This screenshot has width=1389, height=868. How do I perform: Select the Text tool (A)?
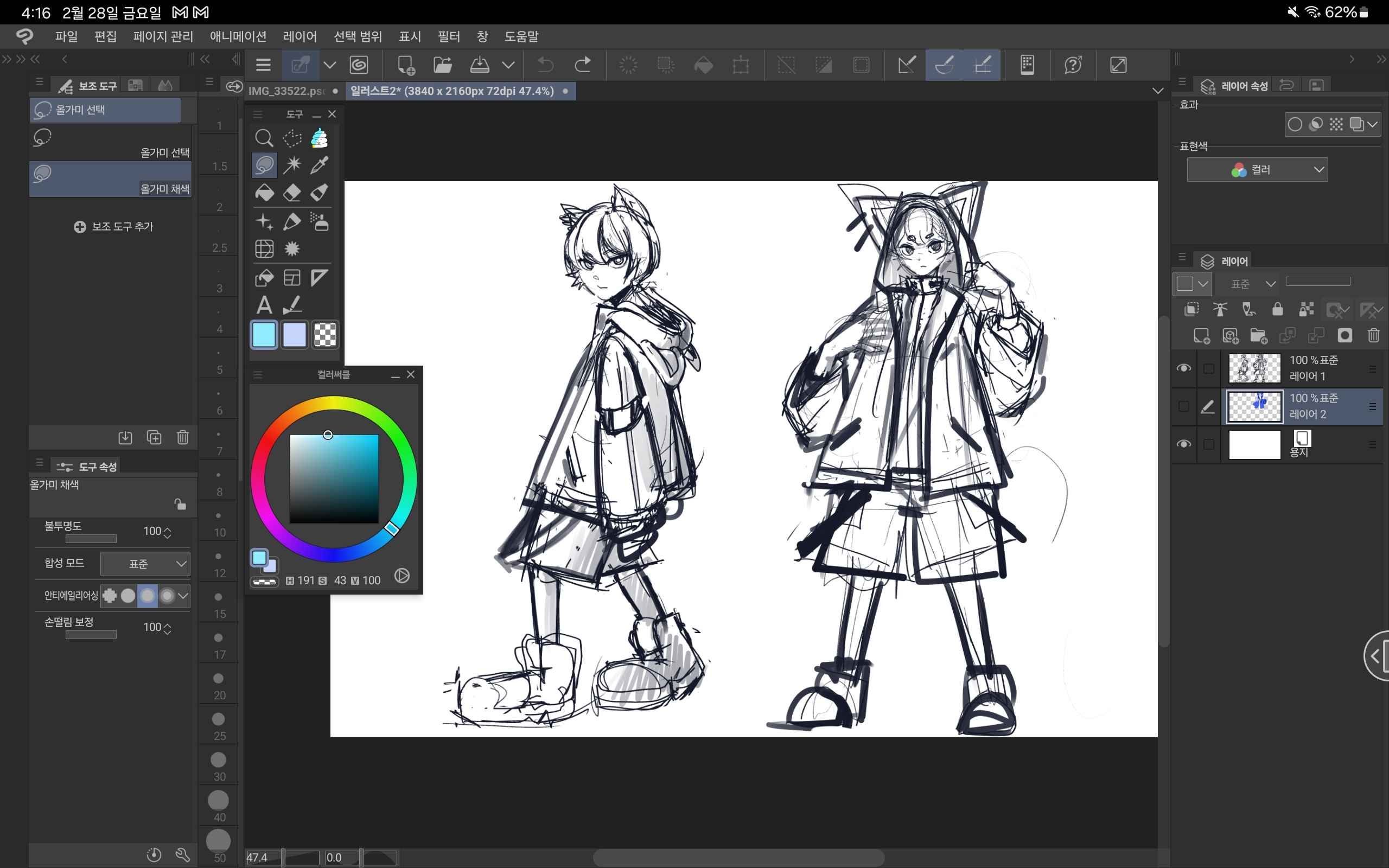[x=264, y=305]
